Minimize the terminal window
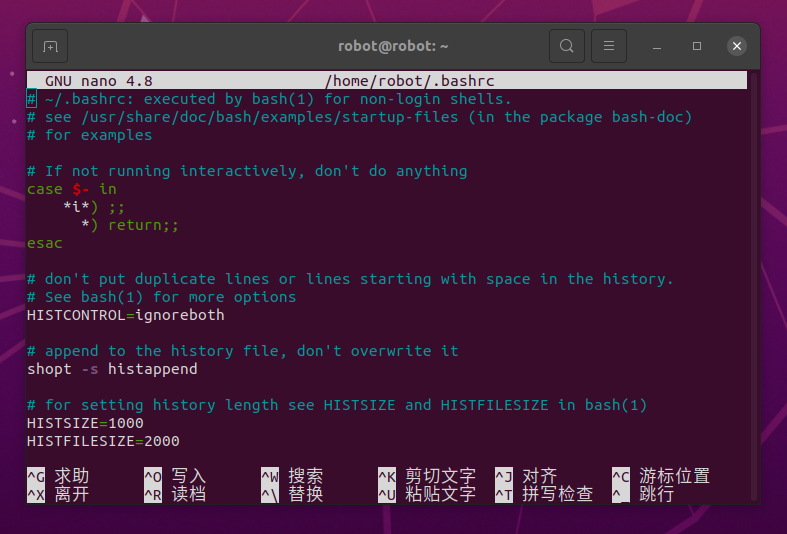 pos(657,46)
